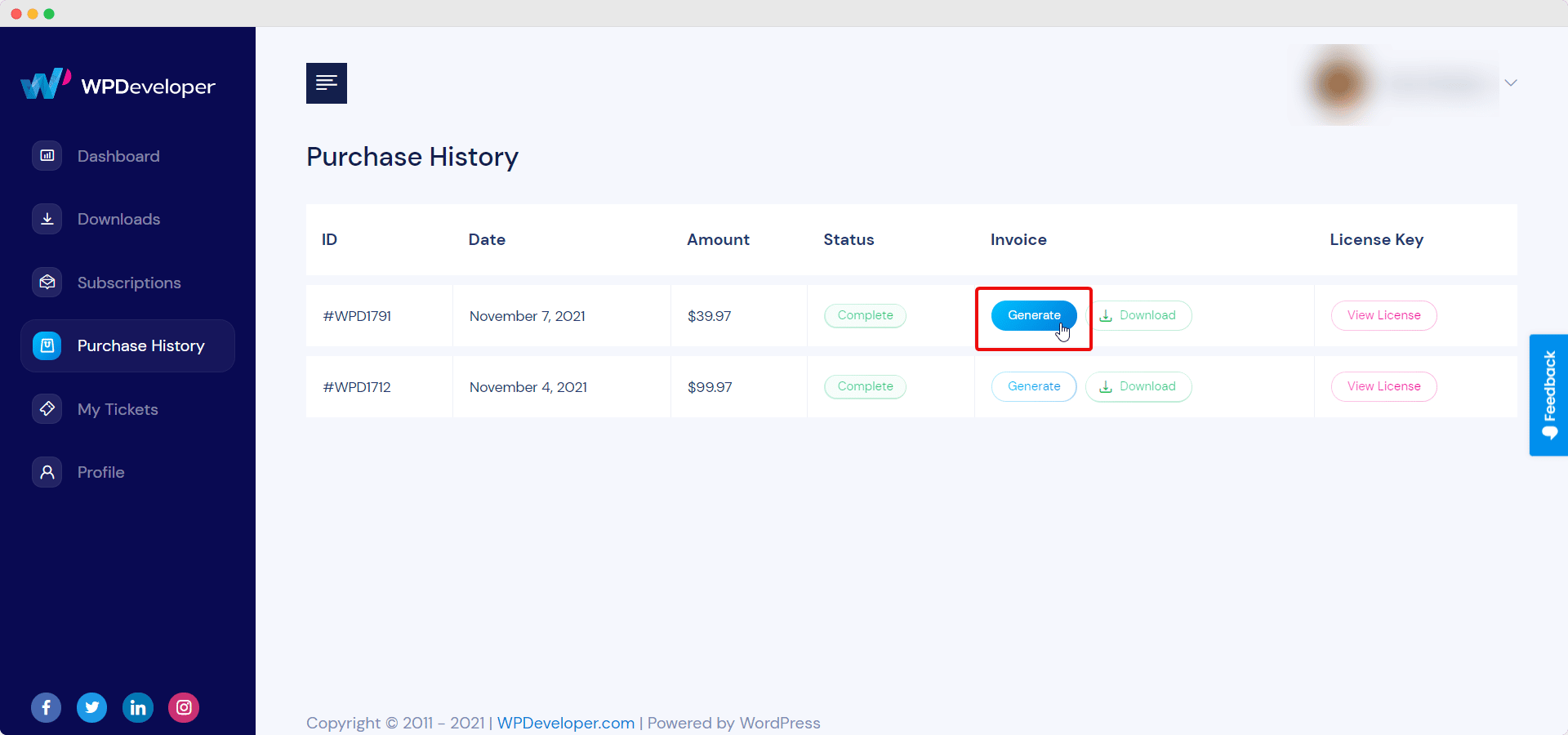
Task: Open the WPDeveloper.com footer link
Action: [x=565, y=723]
